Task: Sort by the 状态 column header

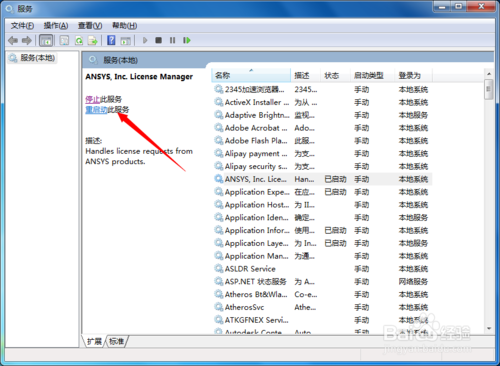Action: (336, 75)
